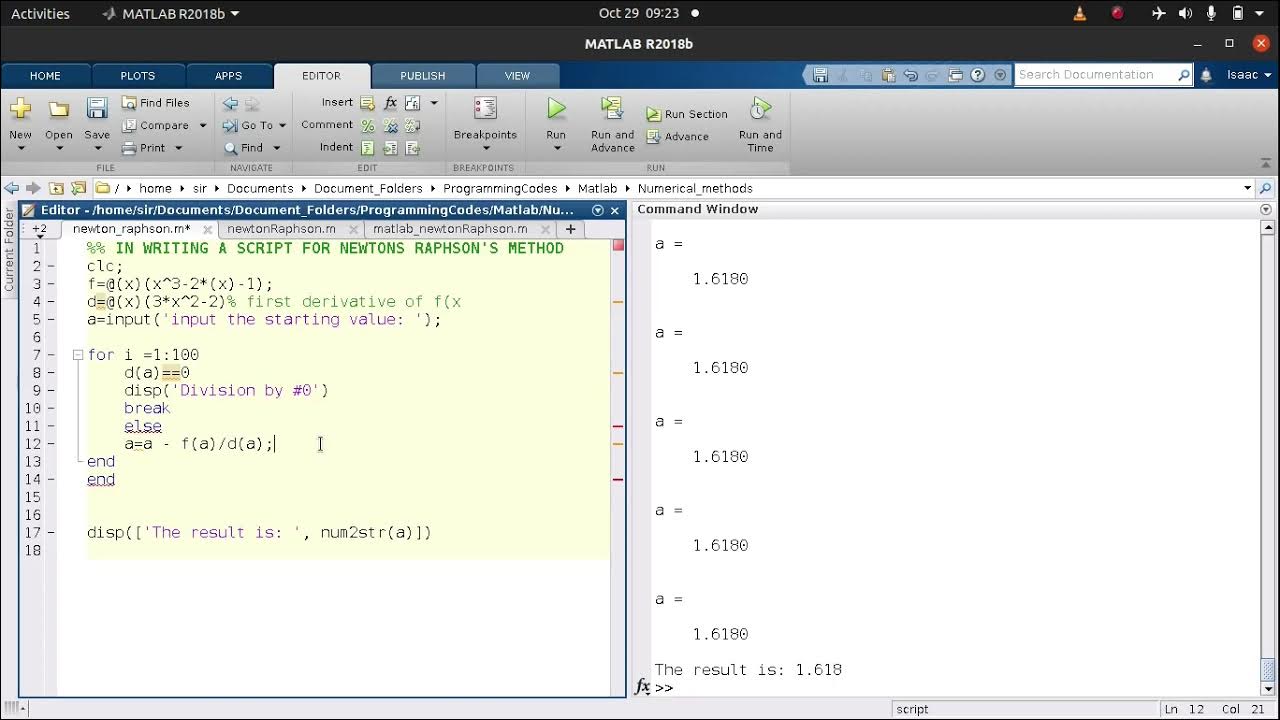1280x720 pixels.
Task: Open the Activities overview
Action: point(40,14)
